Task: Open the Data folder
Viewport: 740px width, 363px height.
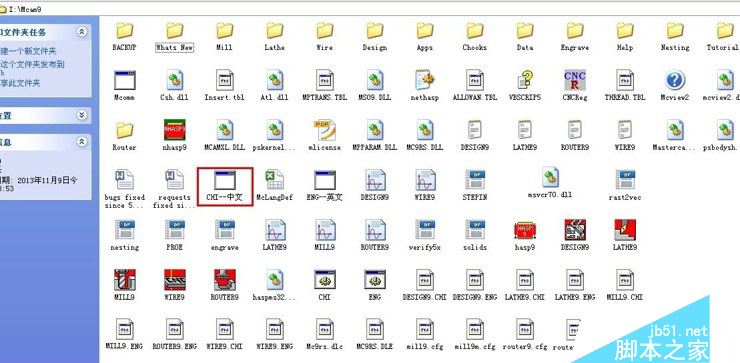Action: coord(525,31)
